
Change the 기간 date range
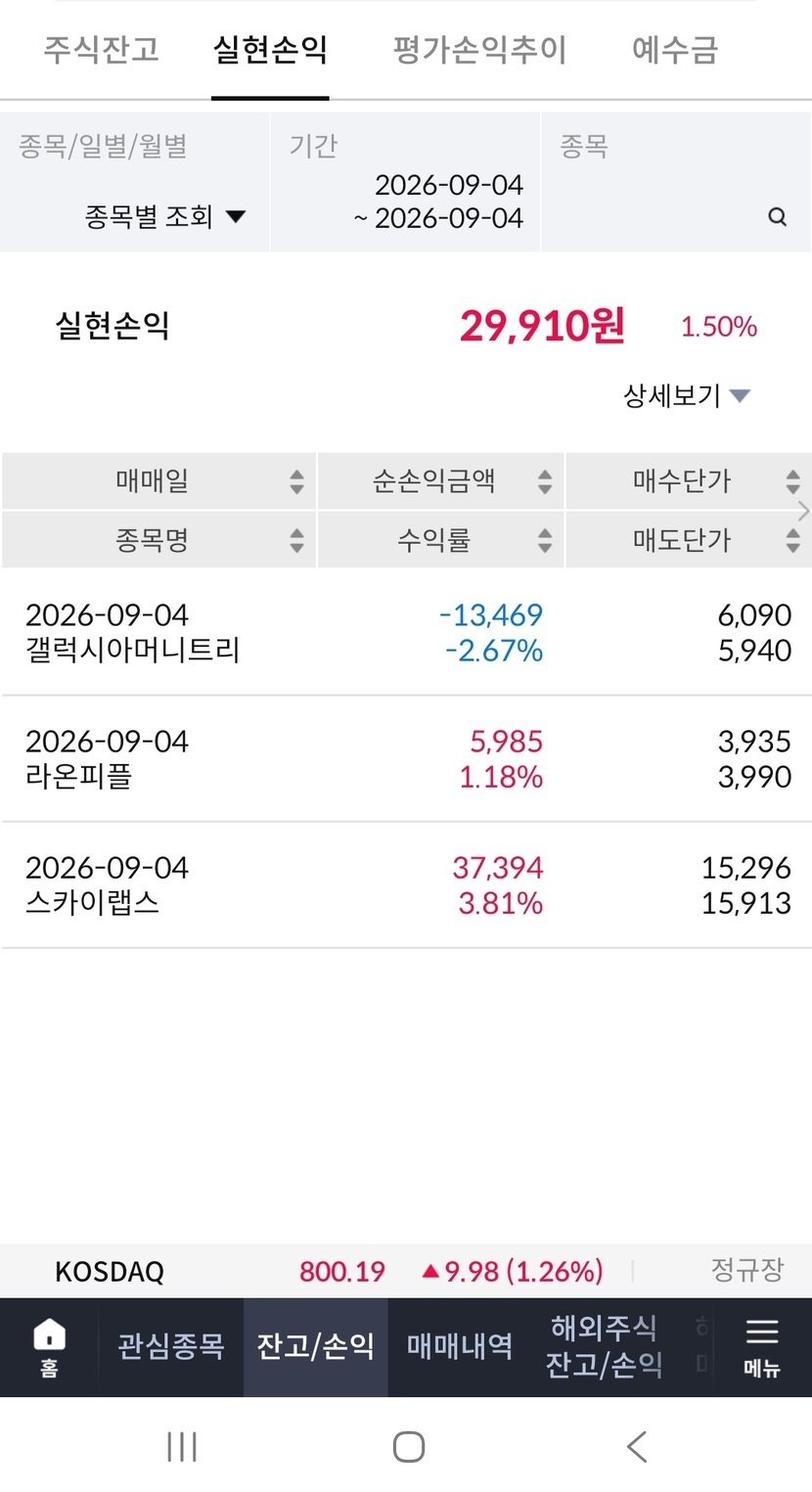(405, 182)
